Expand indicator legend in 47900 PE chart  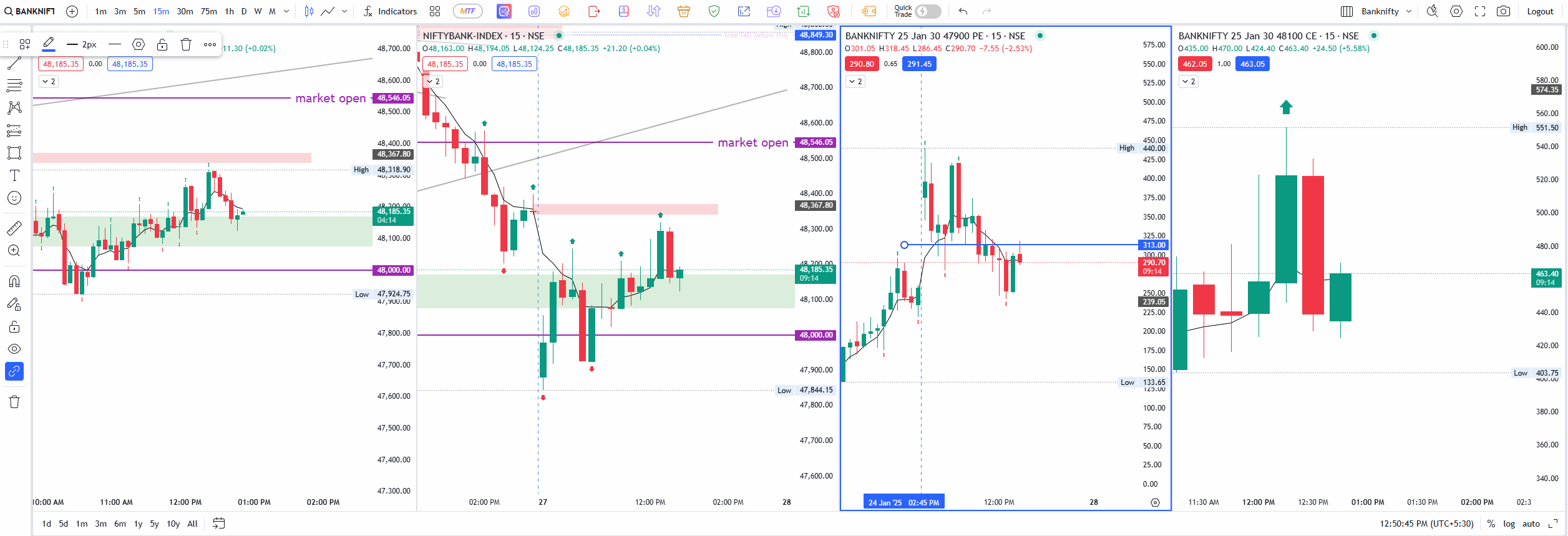(x=855, y=82)
